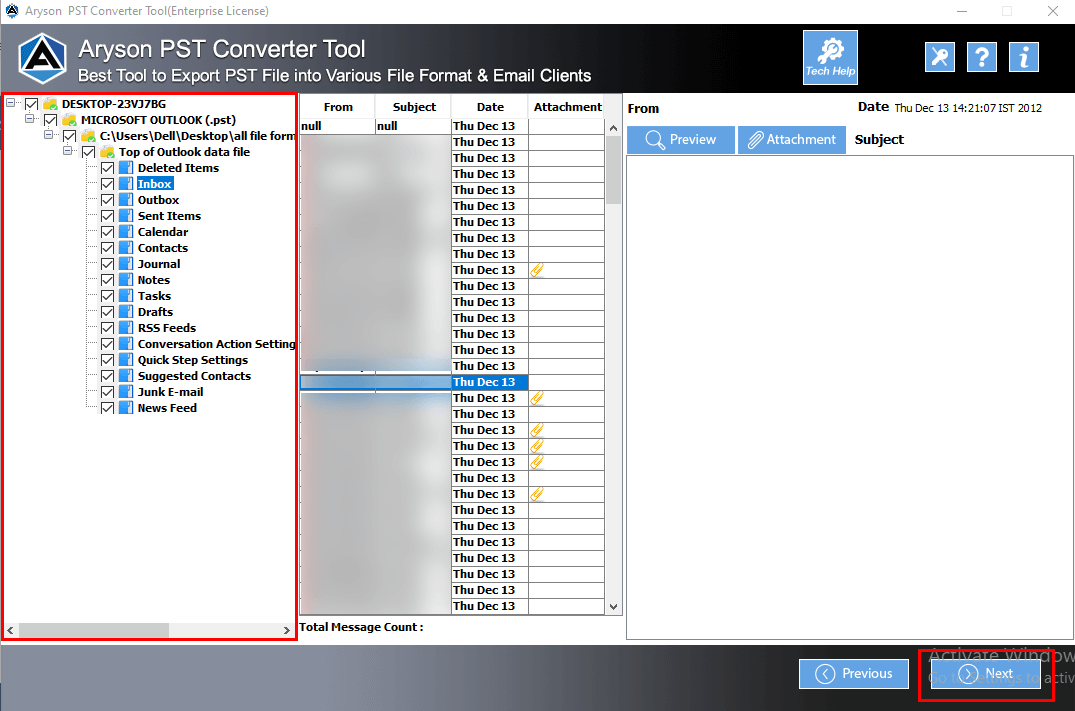Image resolution: width=1075 pixels, height=711 pixels.
Task: Click message list scroll up arrow
Action: 614,128
